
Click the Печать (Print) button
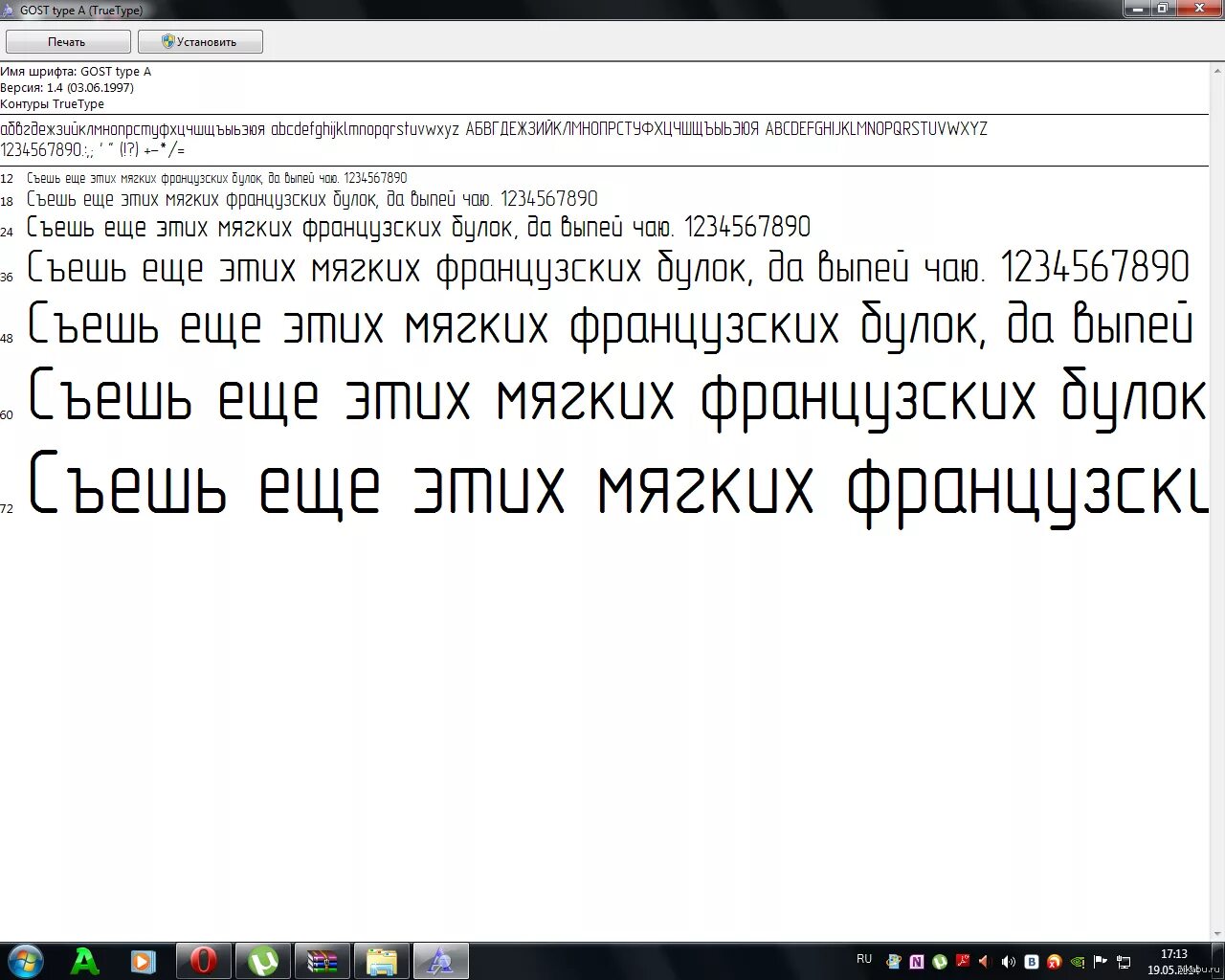pos(67,41)
